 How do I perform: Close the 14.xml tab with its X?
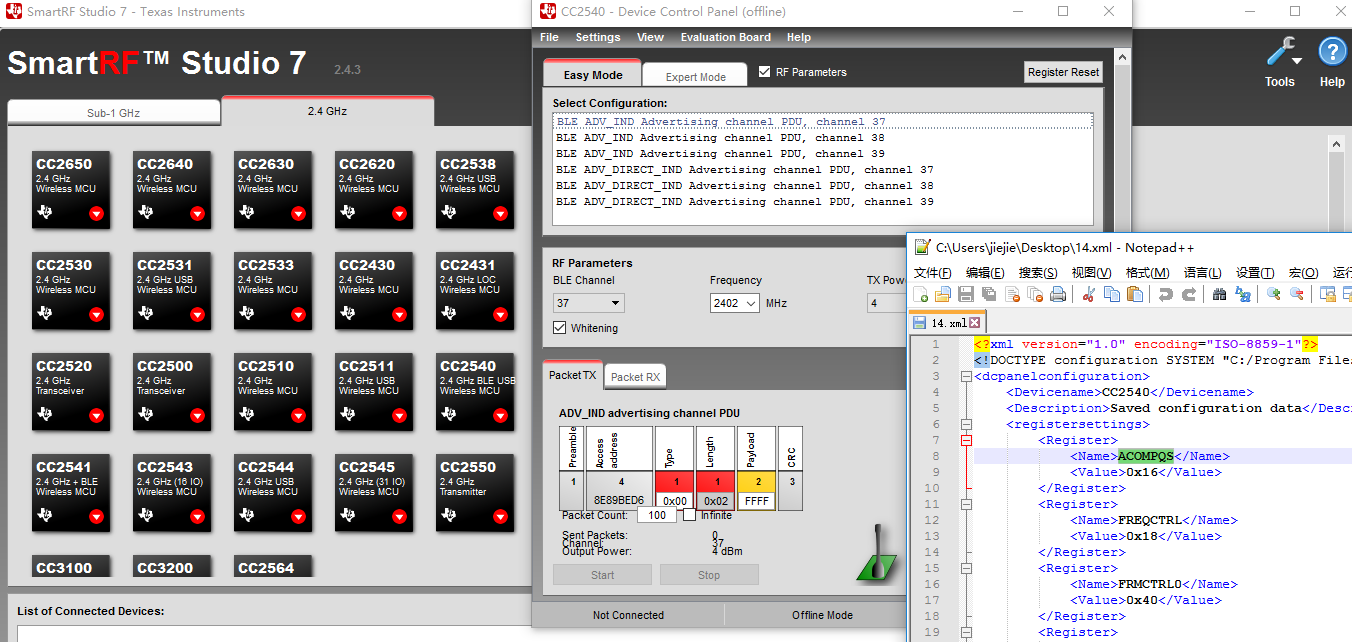pyautogui.click(x=975, y=323)
